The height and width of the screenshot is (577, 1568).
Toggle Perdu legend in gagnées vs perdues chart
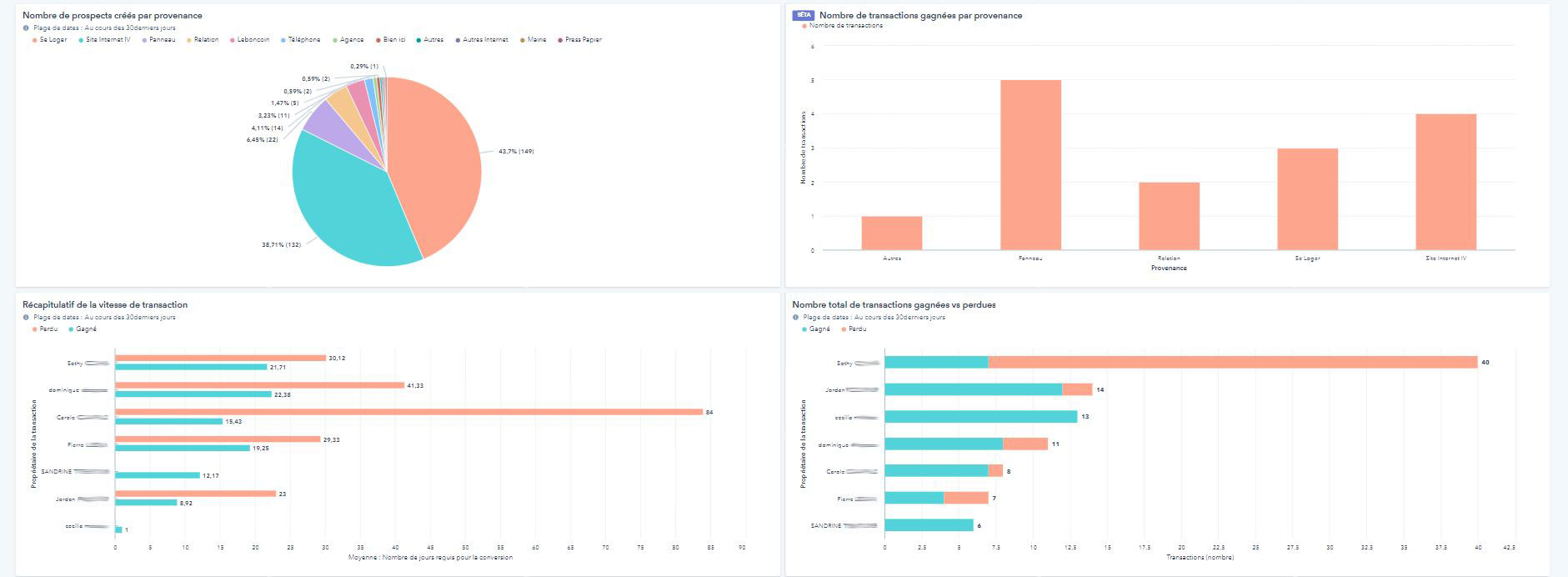854,329
